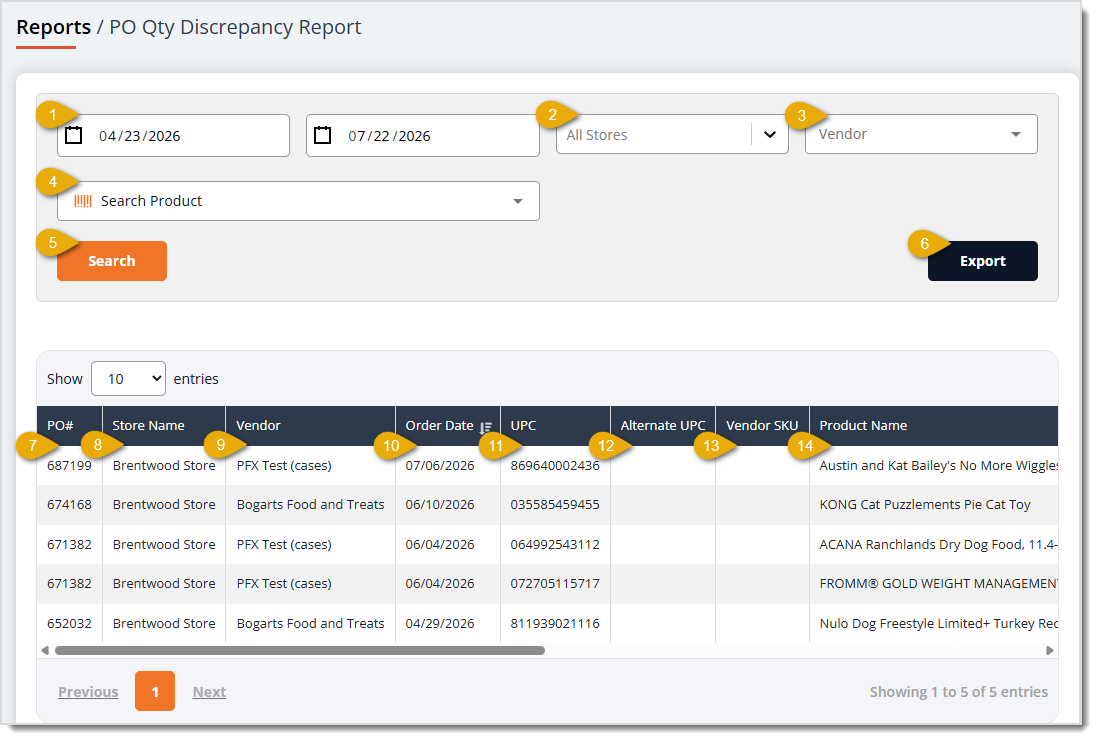Expand the Vendor filter dropdown
The width and height of the screenshot is (1097, 740).
coord(921,134)
